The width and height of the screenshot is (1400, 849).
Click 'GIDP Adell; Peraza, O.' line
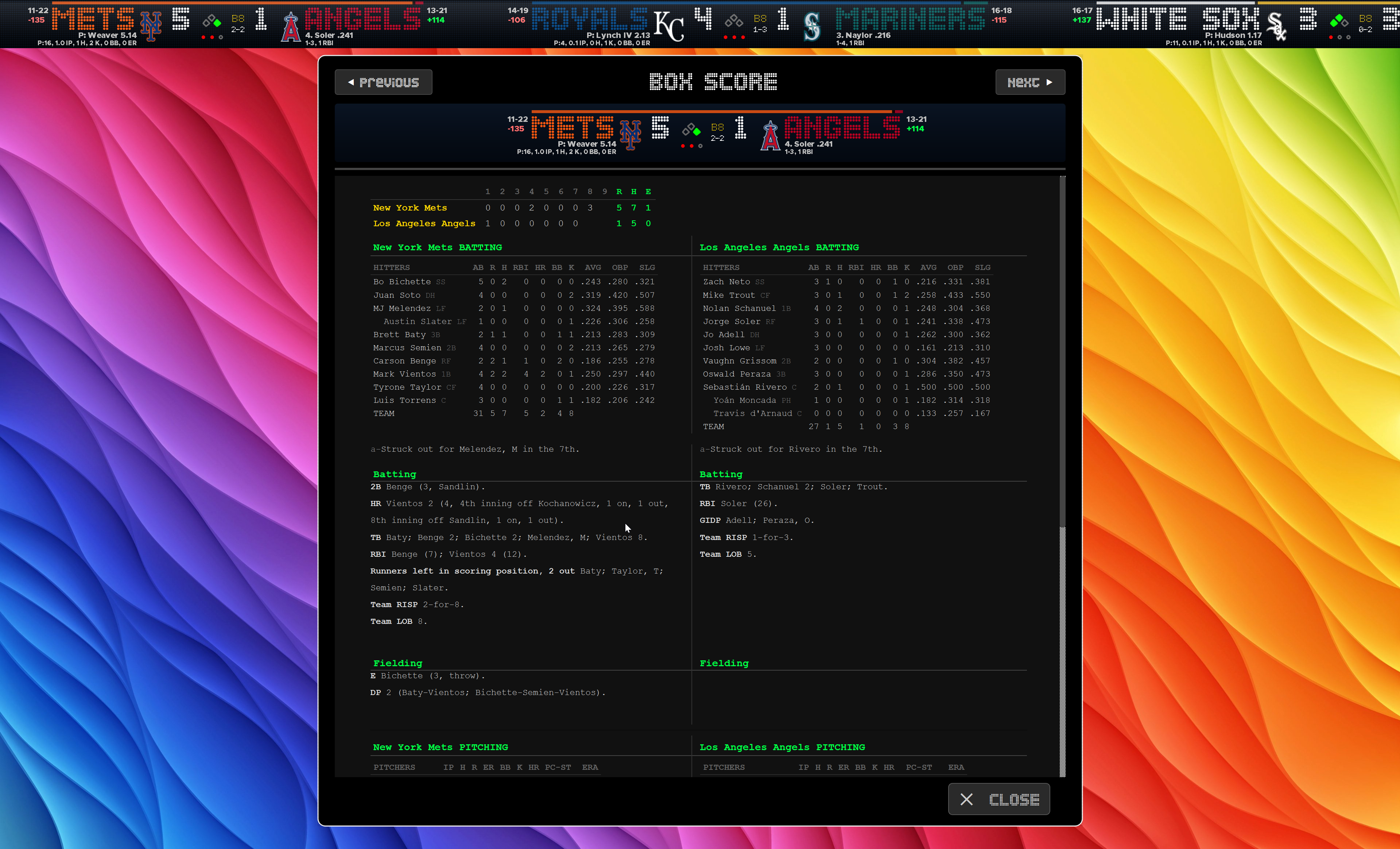757,521
